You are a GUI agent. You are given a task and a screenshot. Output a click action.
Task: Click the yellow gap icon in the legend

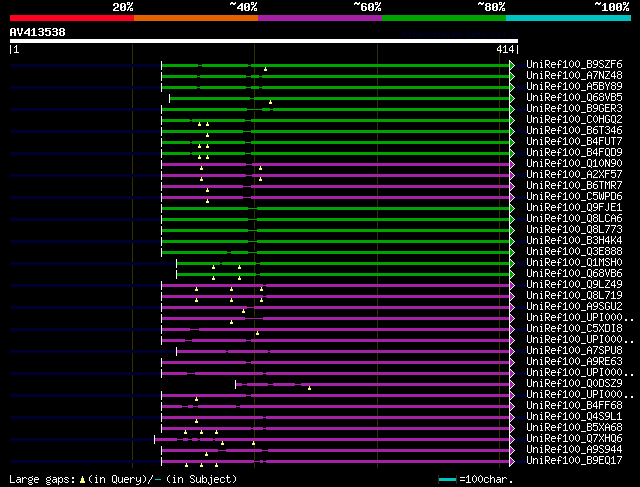tap(82, 480)
